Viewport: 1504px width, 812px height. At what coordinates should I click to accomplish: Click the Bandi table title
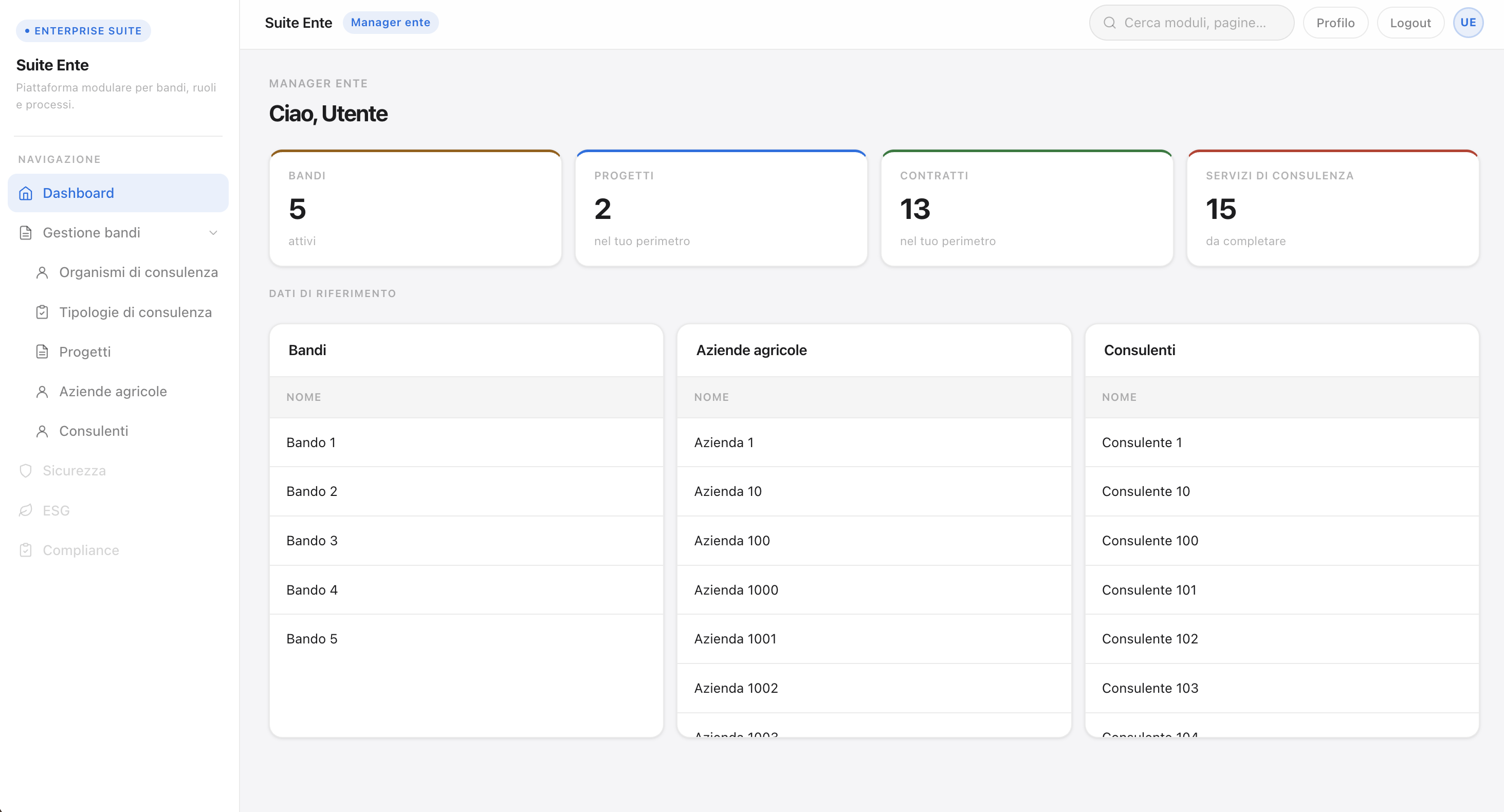tap(307, 350)
